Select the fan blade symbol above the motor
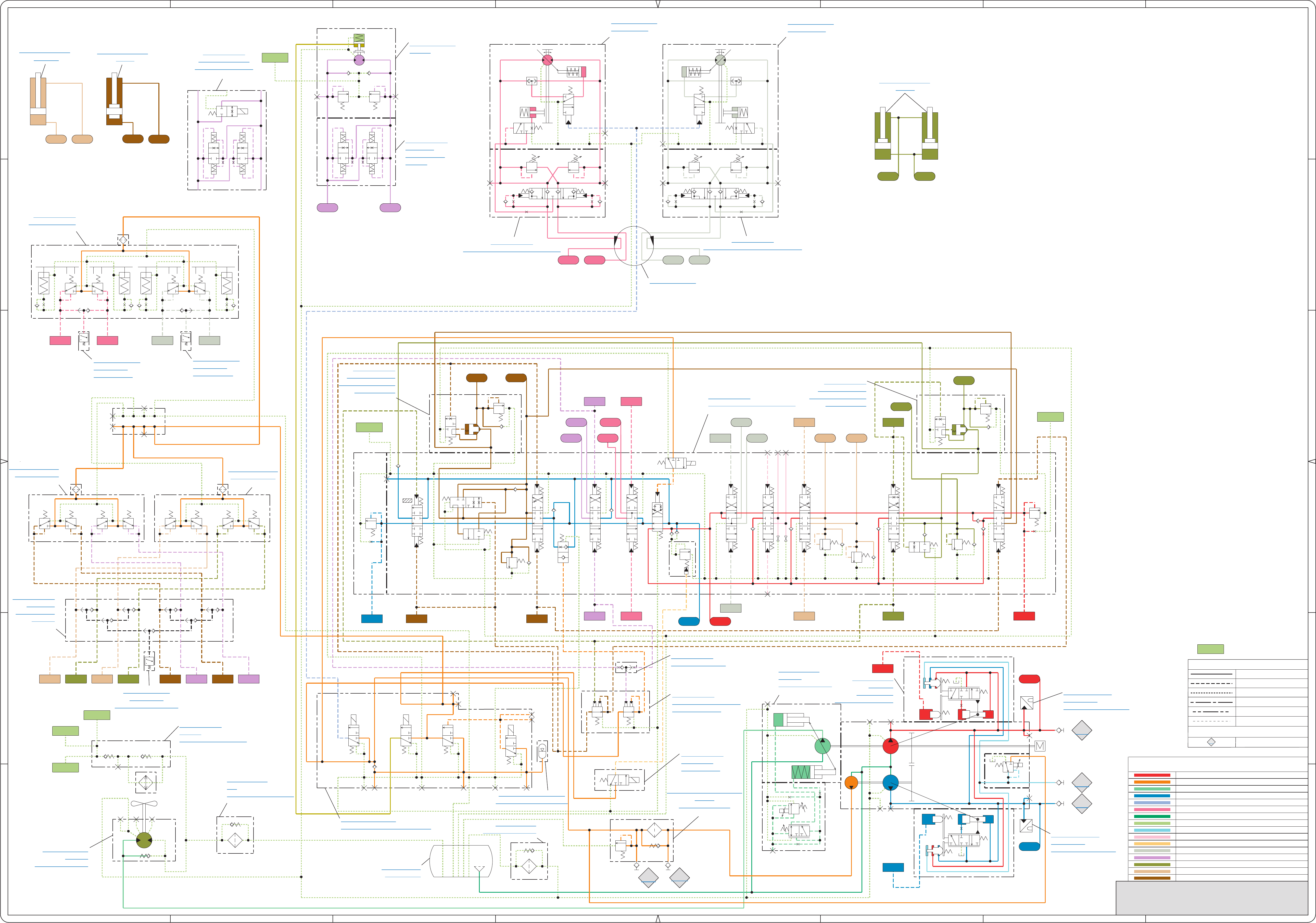Viewport: 1316px width, 923px height. tap(144, 804)
